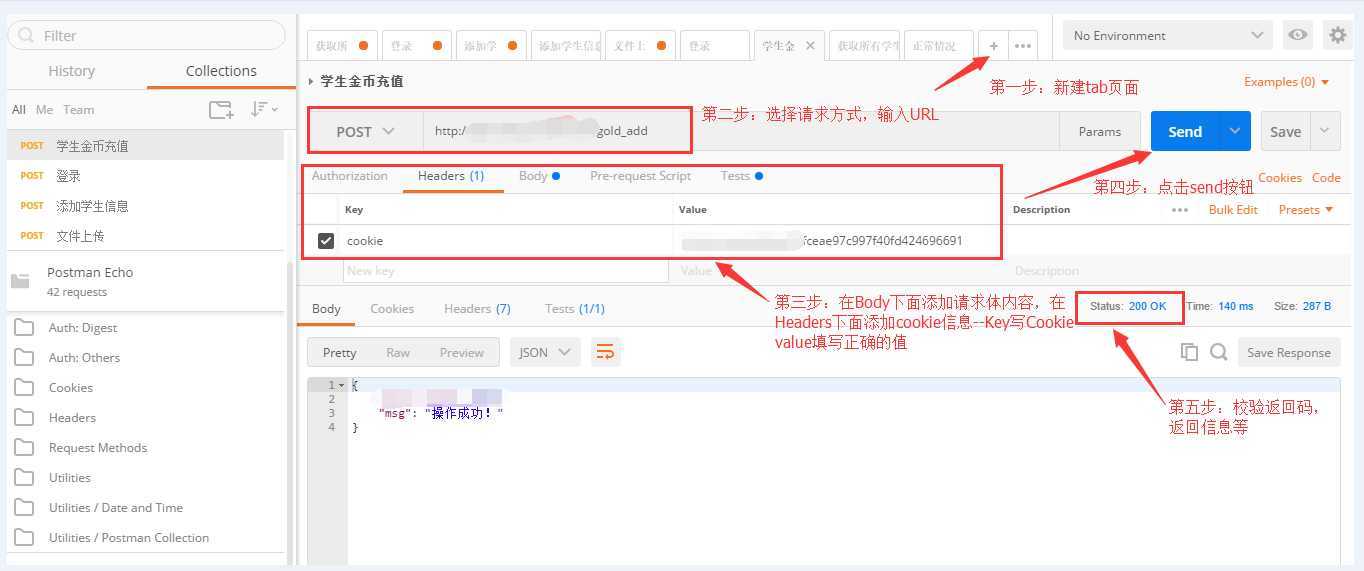Open a new request tab with the plus icon

[x=993, y=46]
